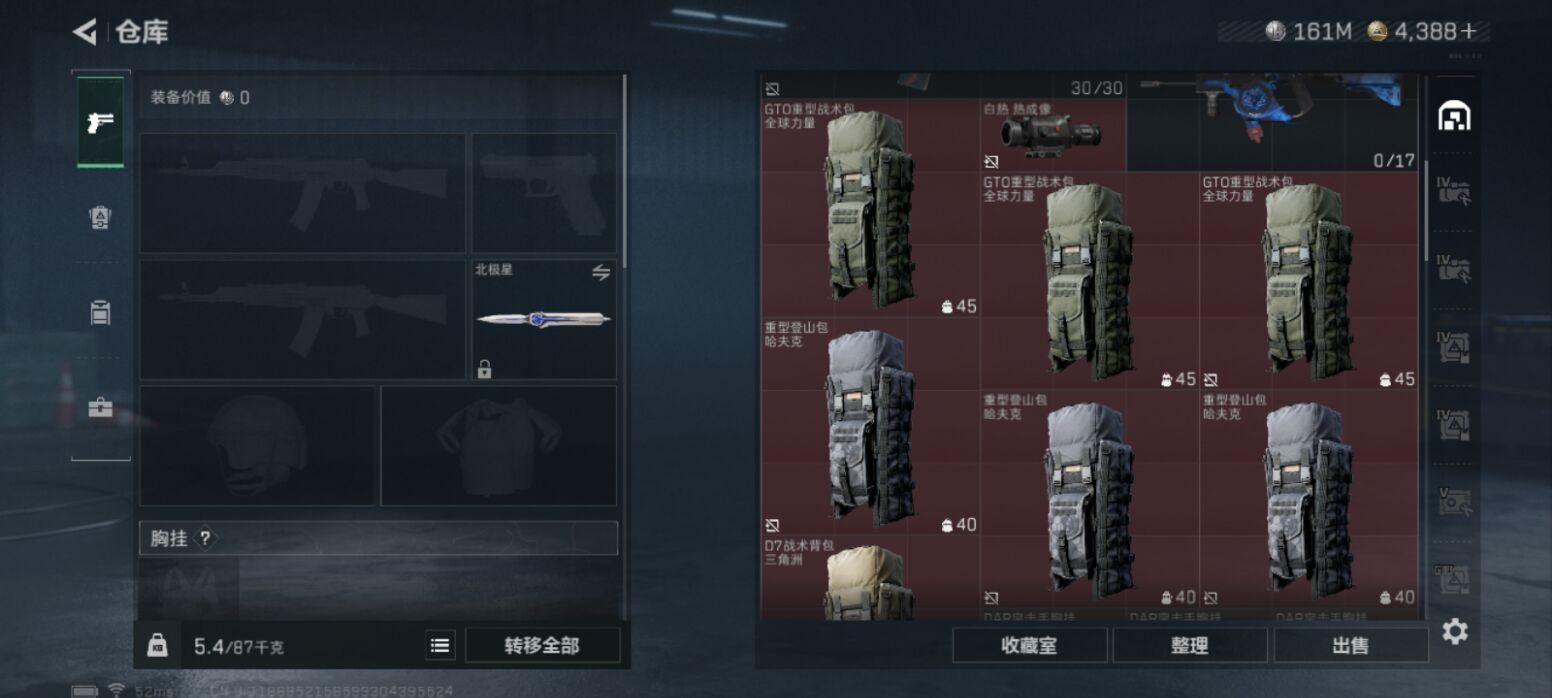Click 整理 to sort inventory

click(1190, 646)
